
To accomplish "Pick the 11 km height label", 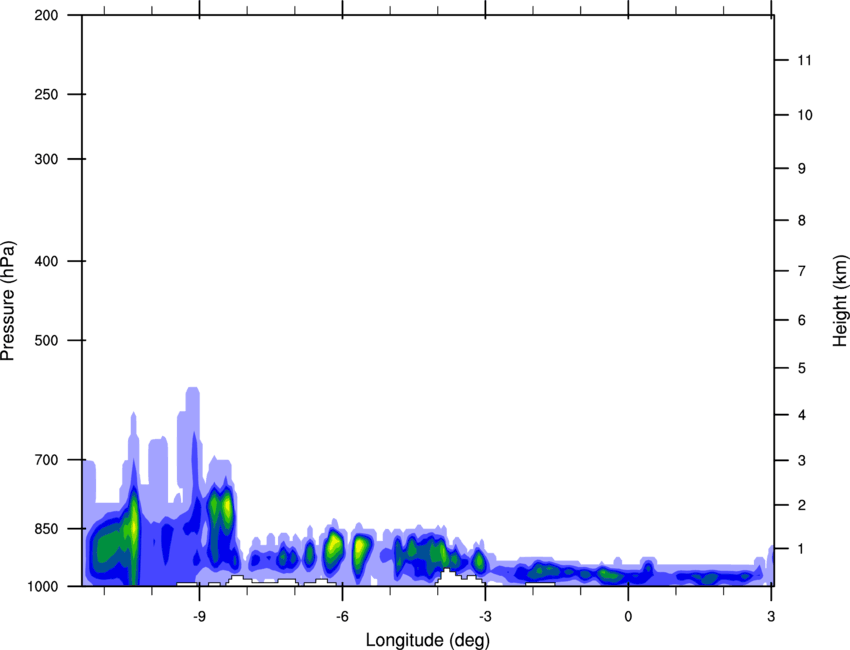I will (804, 60).
